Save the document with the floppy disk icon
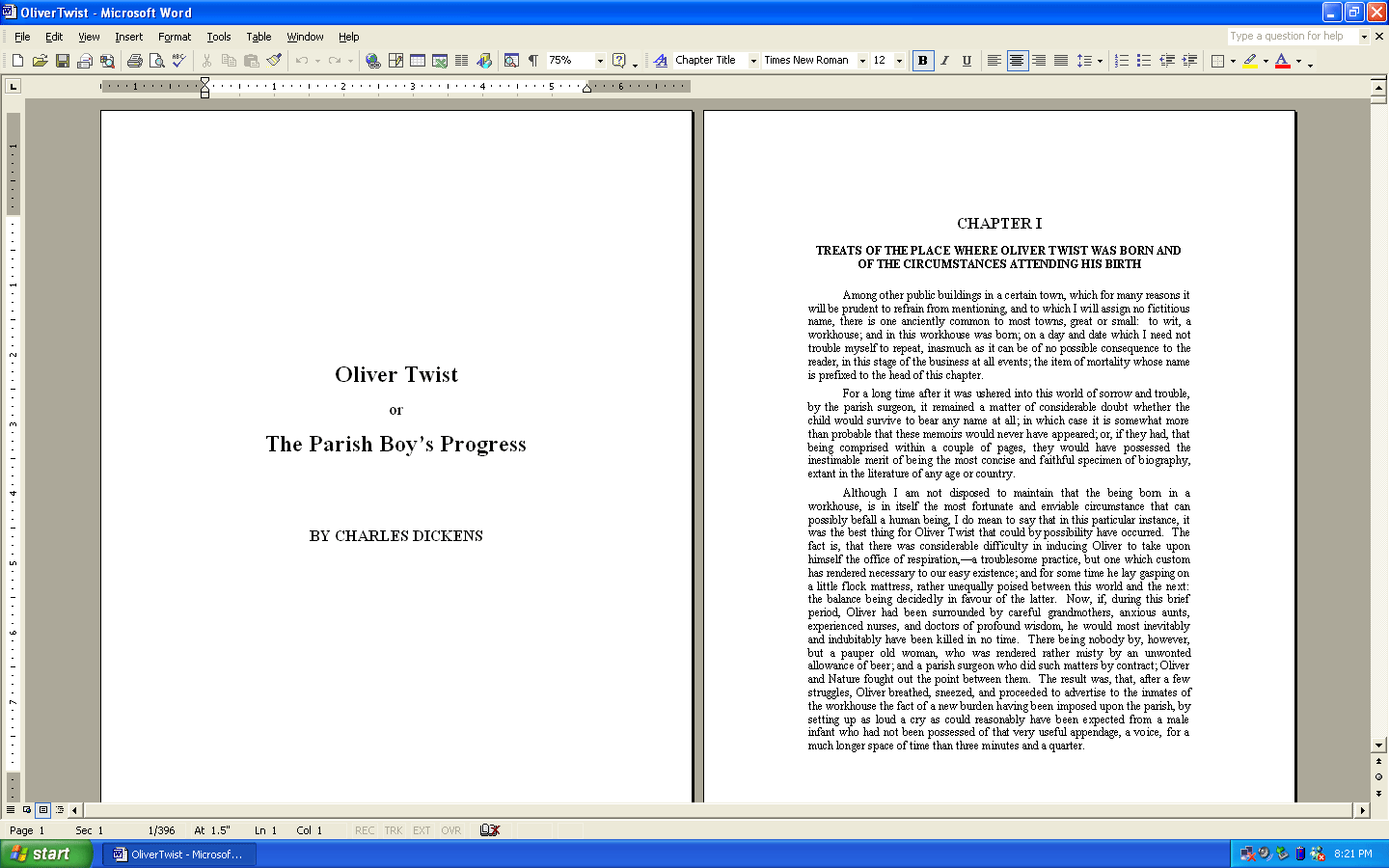The height and width of the screenshot is (868, 1389). 63,61
